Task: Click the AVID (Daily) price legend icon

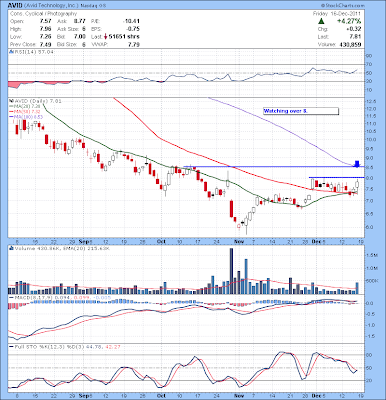Action: pos(10,101)
